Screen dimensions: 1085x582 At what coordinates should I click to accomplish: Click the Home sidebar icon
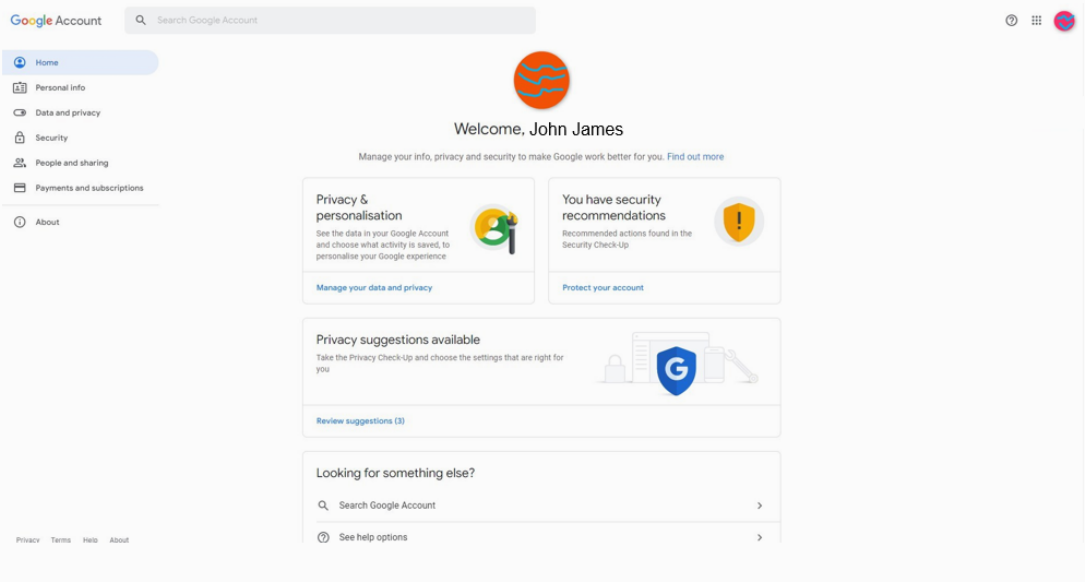tap(19, 62)
